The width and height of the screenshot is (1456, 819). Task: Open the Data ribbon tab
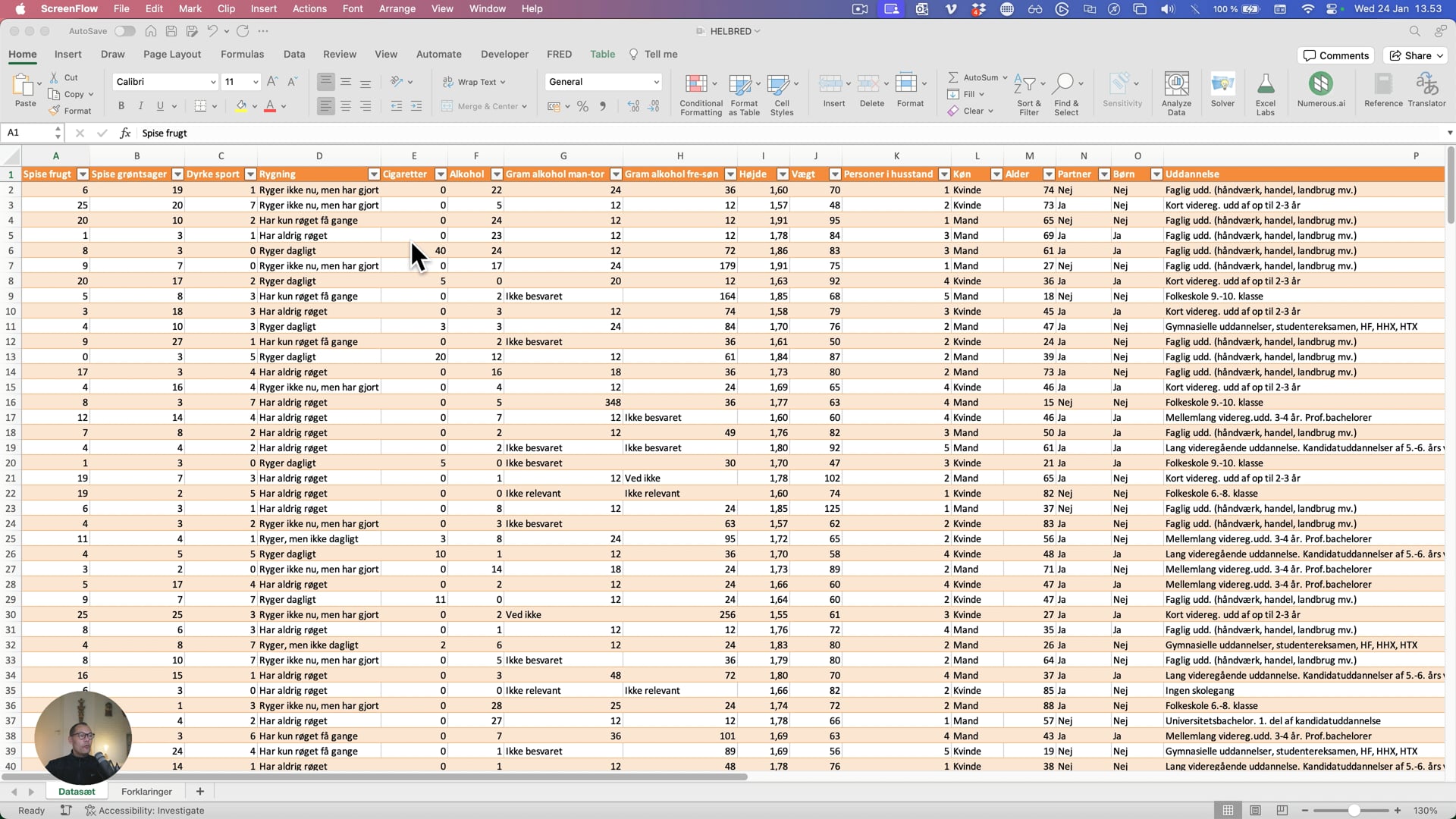(294, 55)
